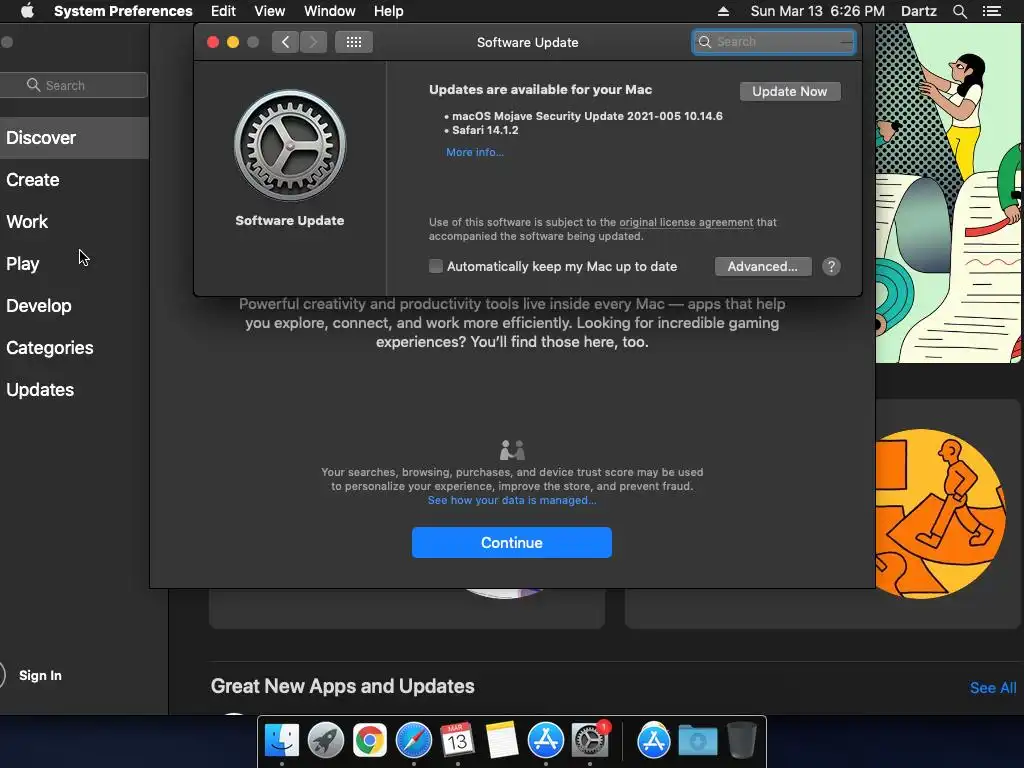Click the blue Continue button

[511, 543]
